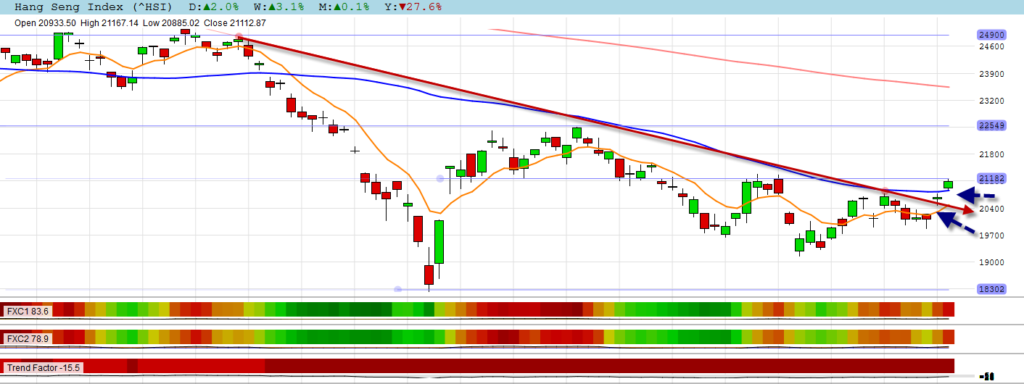1024x384 pixels.
Task: Click the 23200 price axis label
Action: click(x=991, y=101)
